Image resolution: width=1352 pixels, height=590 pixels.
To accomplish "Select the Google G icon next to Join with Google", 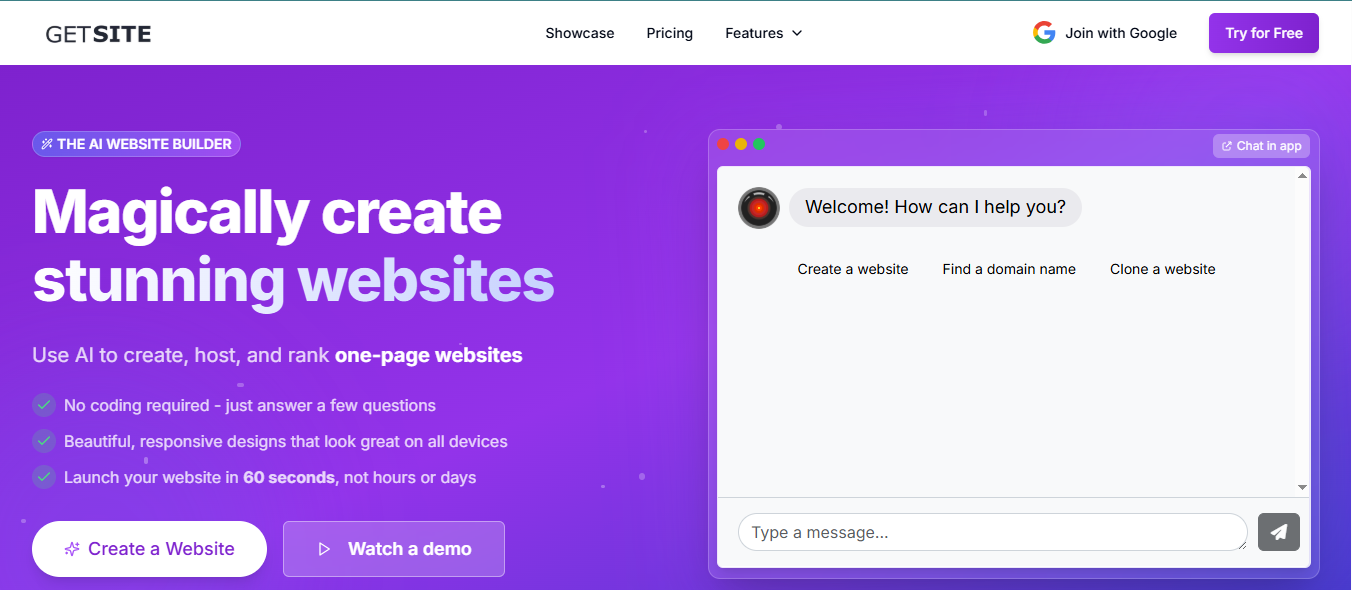I will 1043,32.
